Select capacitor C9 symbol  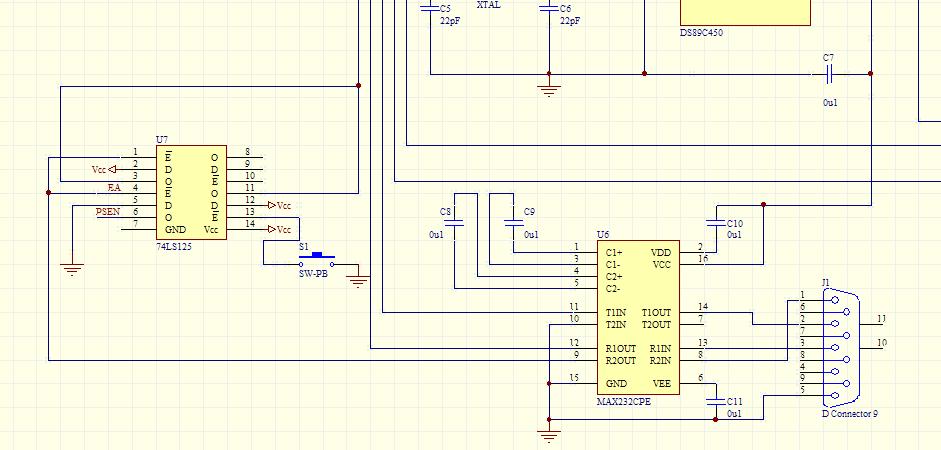pos(514,223)
